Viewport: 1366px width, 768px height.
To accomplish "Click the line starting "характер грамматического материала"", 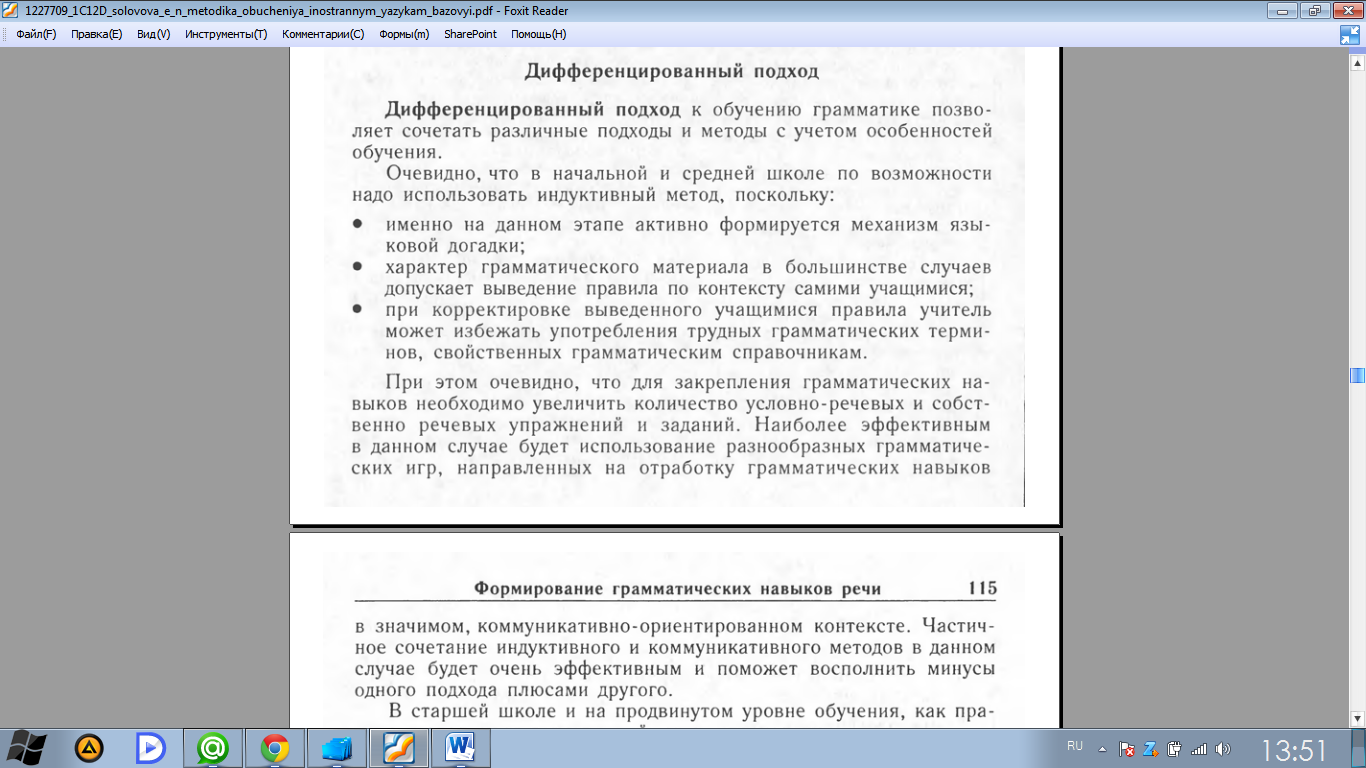I will [688, 267].
